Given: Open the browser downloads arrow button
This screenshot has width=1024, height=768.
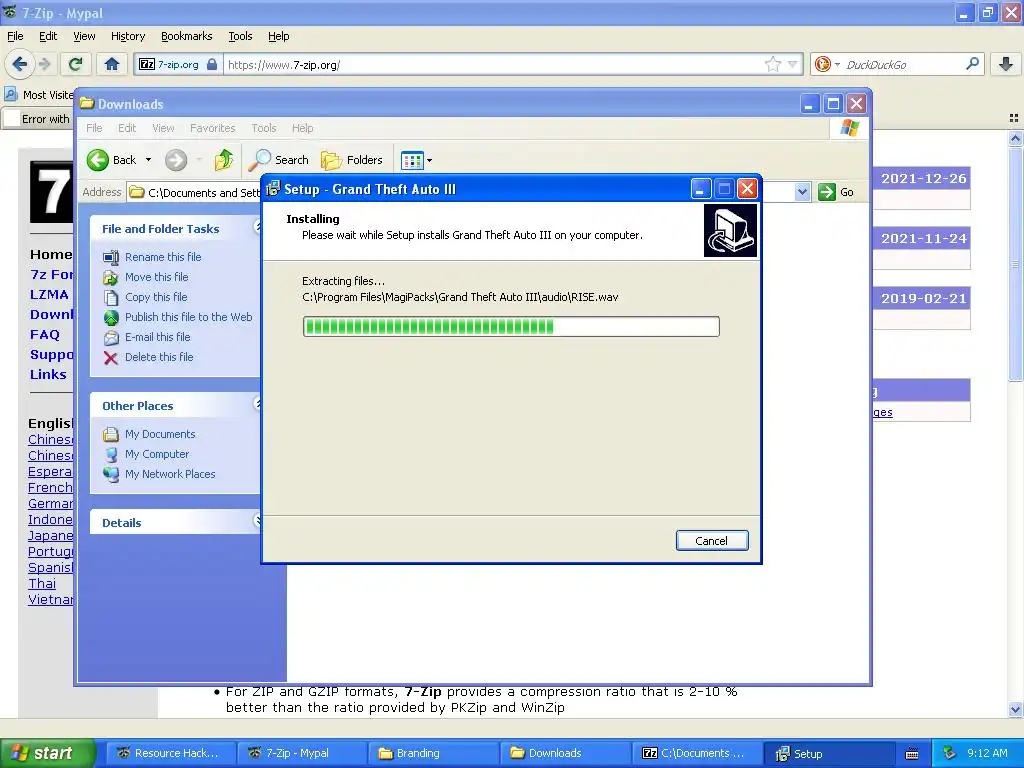Looking at the screenshot, I should coord(1006,64).
